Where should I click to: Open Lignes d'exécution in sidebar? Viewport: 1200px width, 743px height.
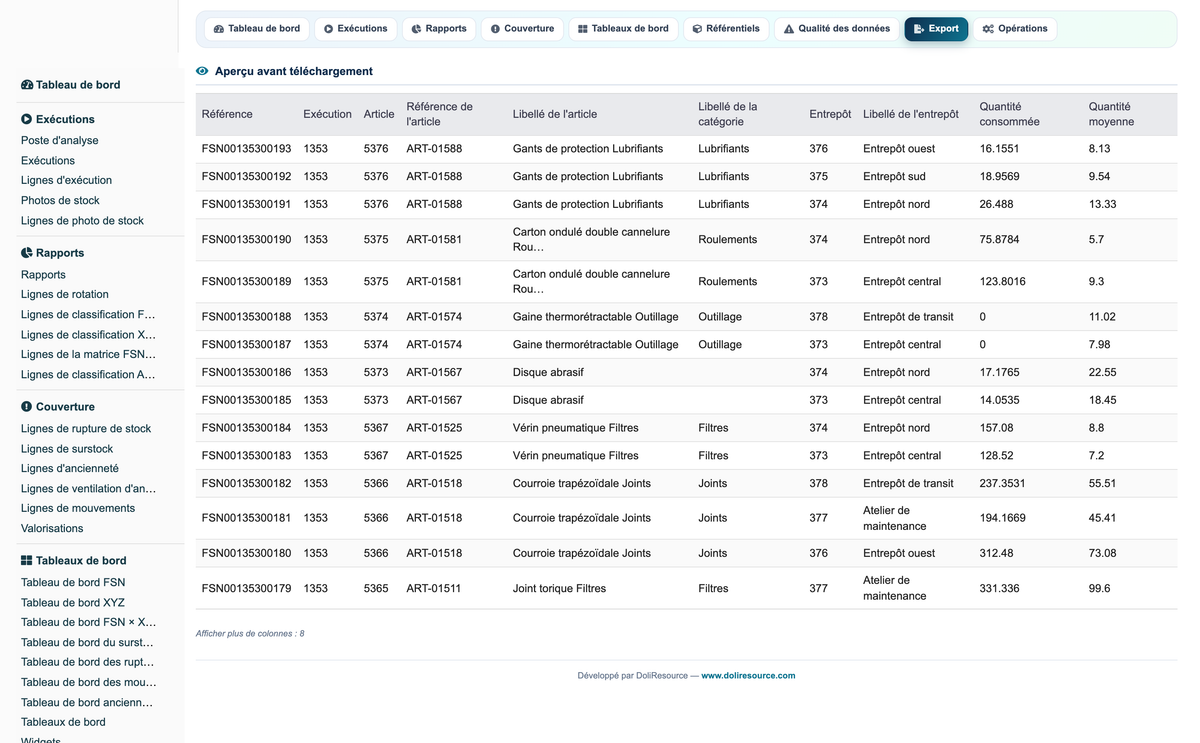[66, 181]
